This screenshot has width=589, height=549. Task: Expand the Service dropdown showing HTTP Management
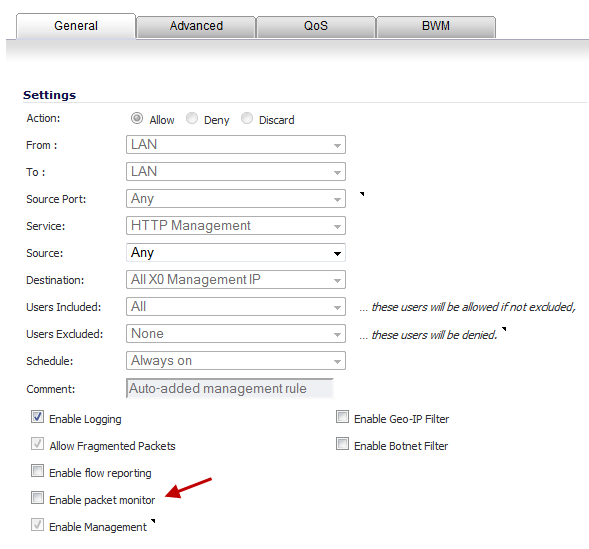pos(236,226)
